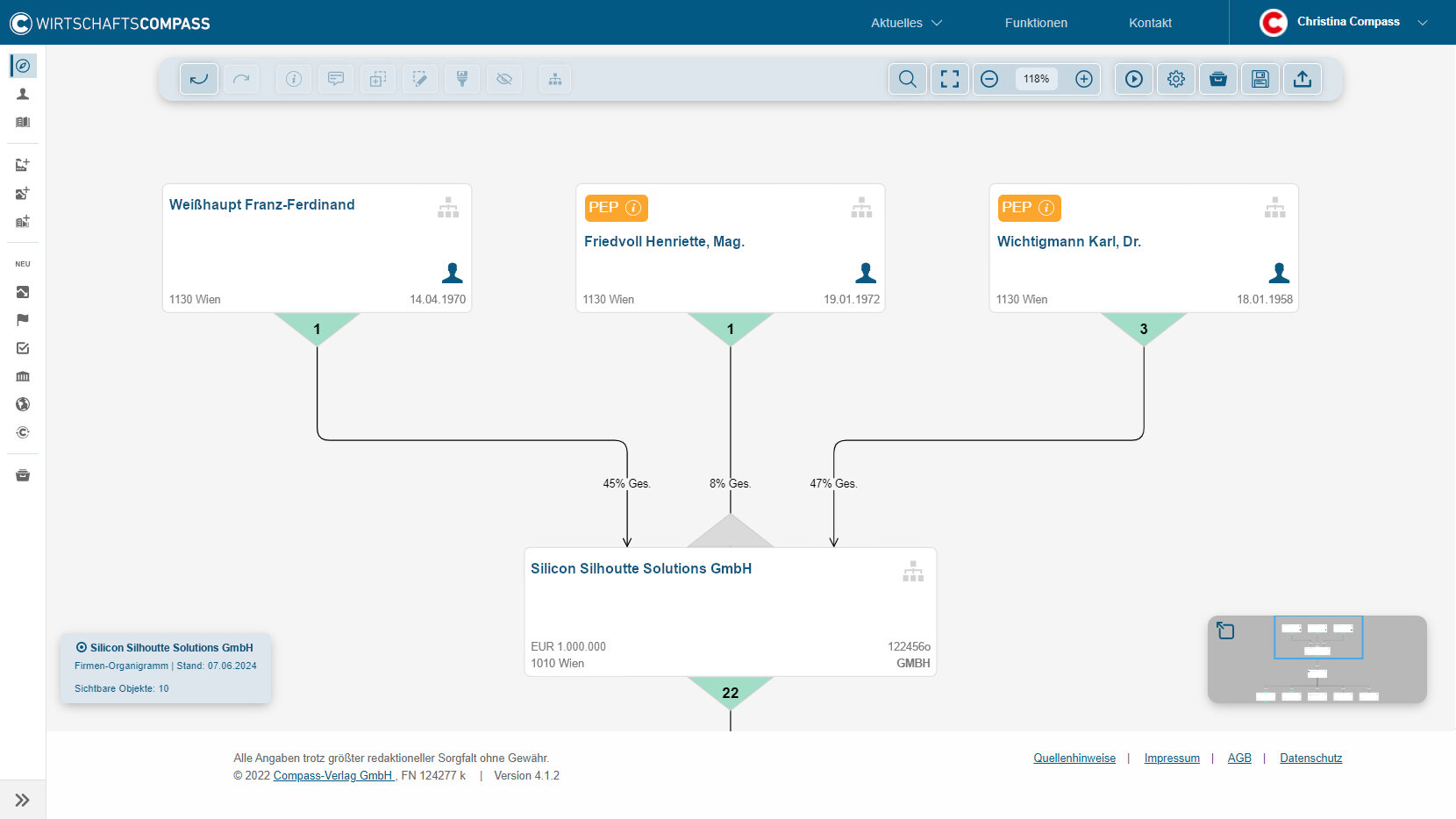Expand the 1 triangle under Weißhaupt
Image resolution: width=1456 pixels, height=819 pixels.
coord(317,329)
